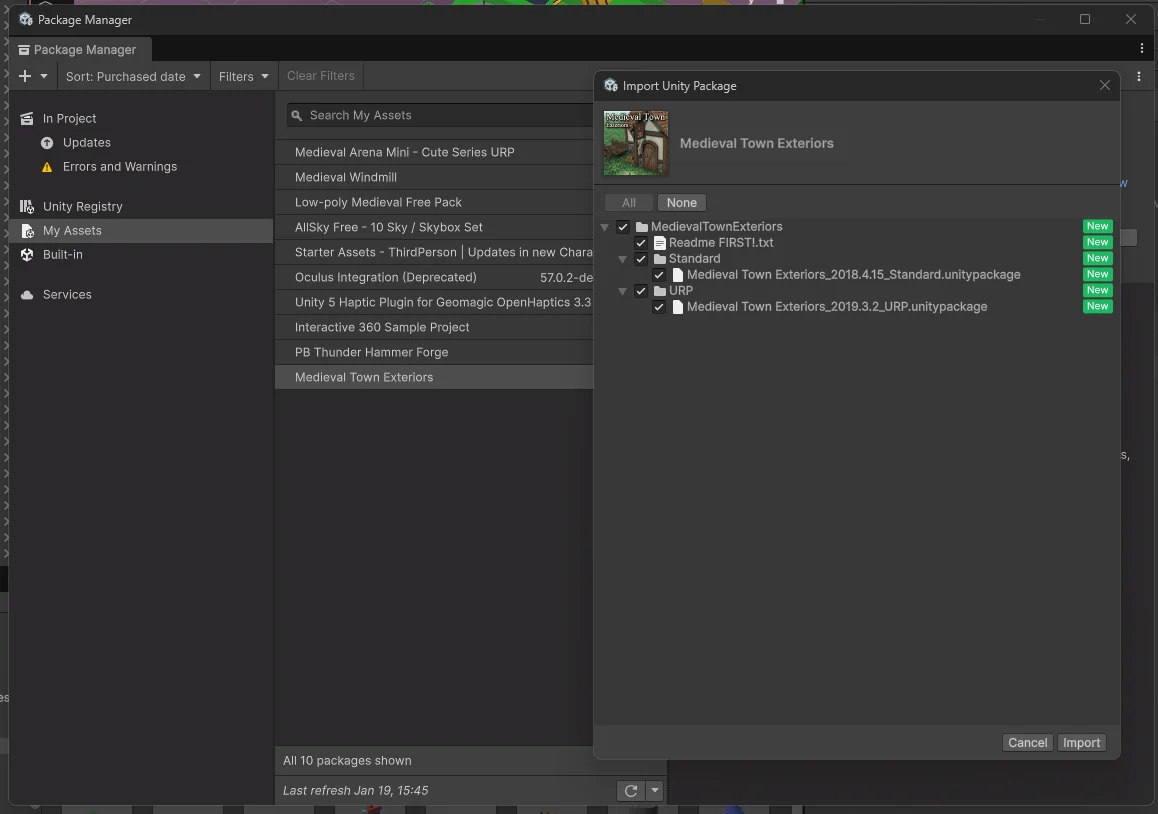
Task: Click the plus add package icon
Action: 25,76
